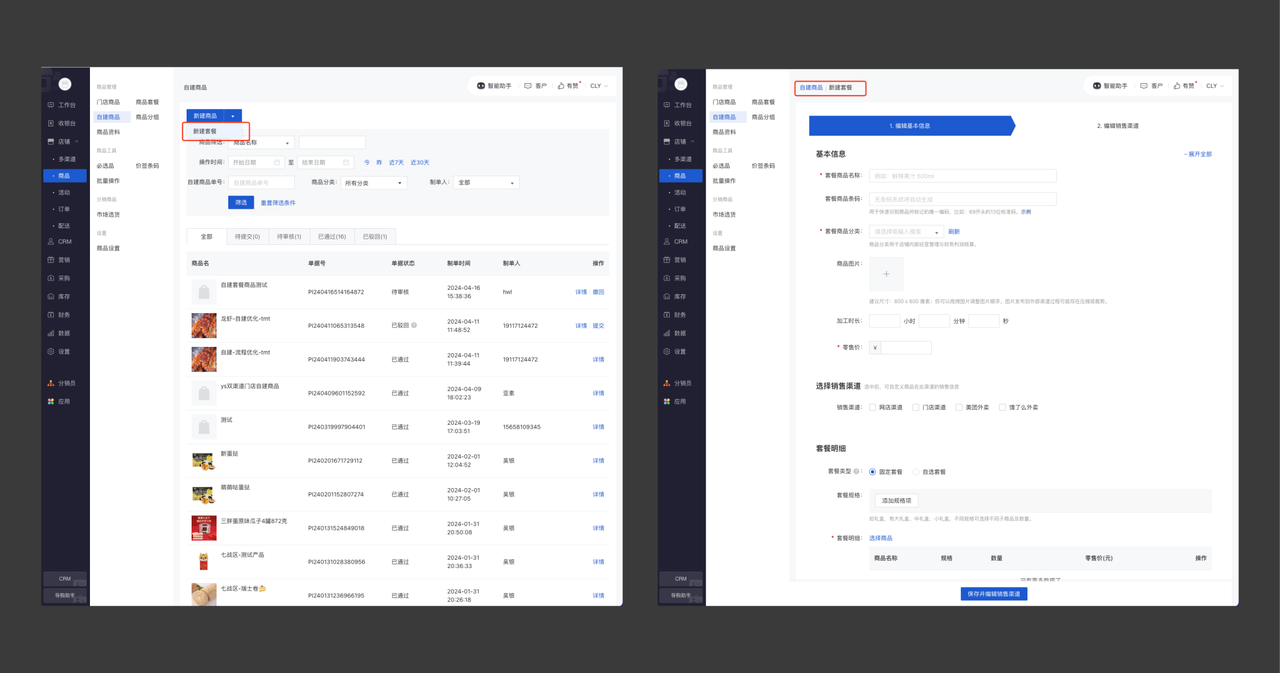Open 数据 chart icon in right window sidebar
Viewport: 1280px width, 673px height.
point(667,333)
